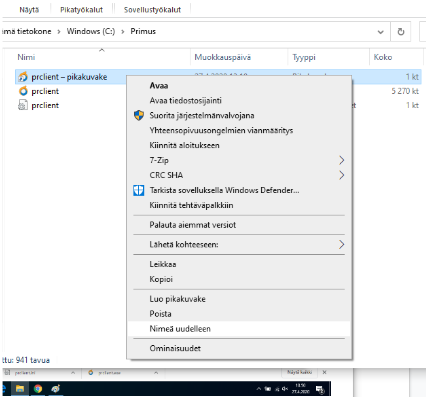This screenshot has width=426, height=397.
Task: Switch to the Sovellustyökalut ribbon tab
Action: 152,10
